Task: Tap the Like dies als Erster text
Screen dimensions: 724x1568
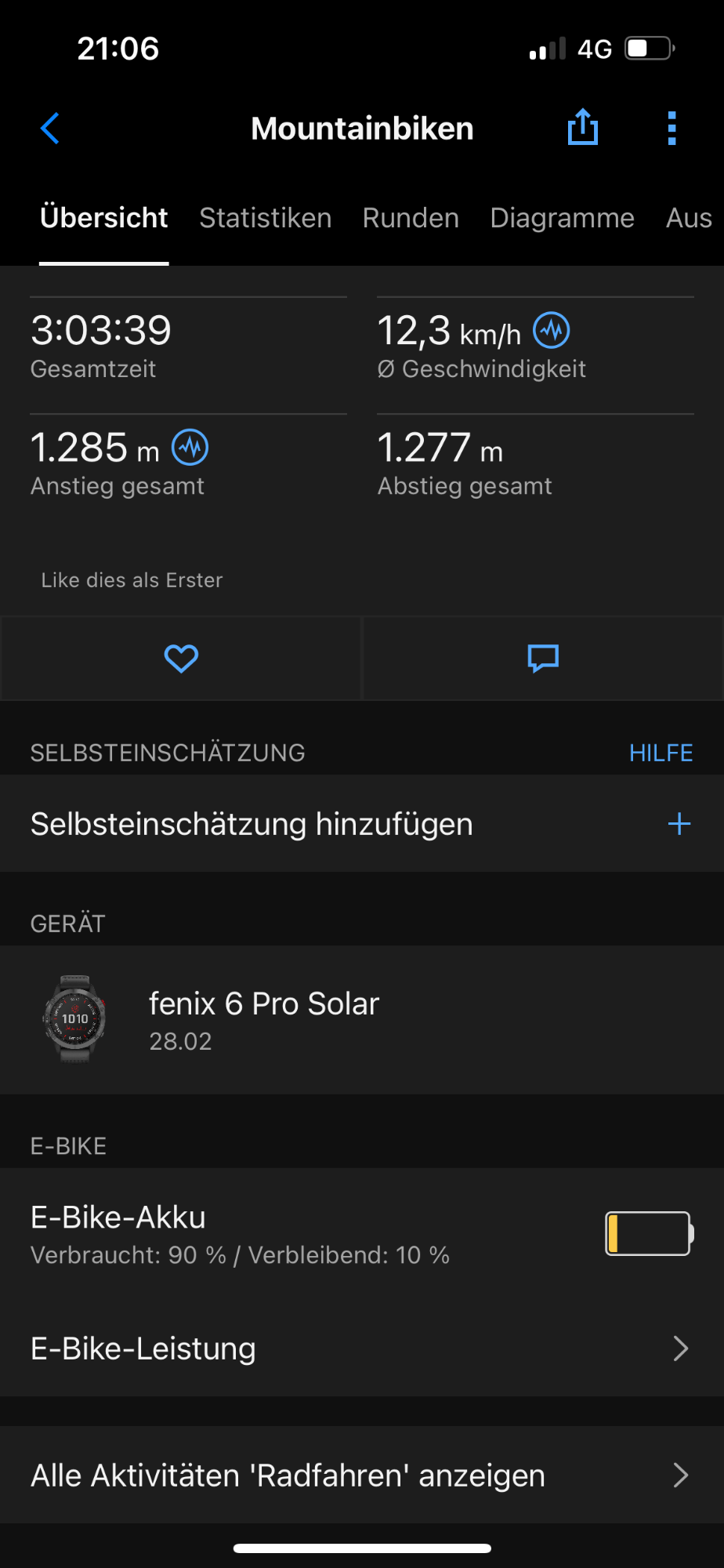Action: (x=132, y=580)
